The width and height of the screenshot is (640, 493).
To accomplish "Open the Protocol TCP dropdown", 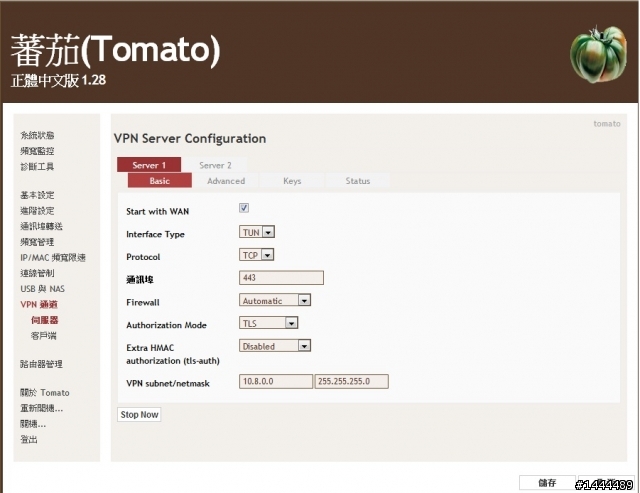I will click(256, 255).
